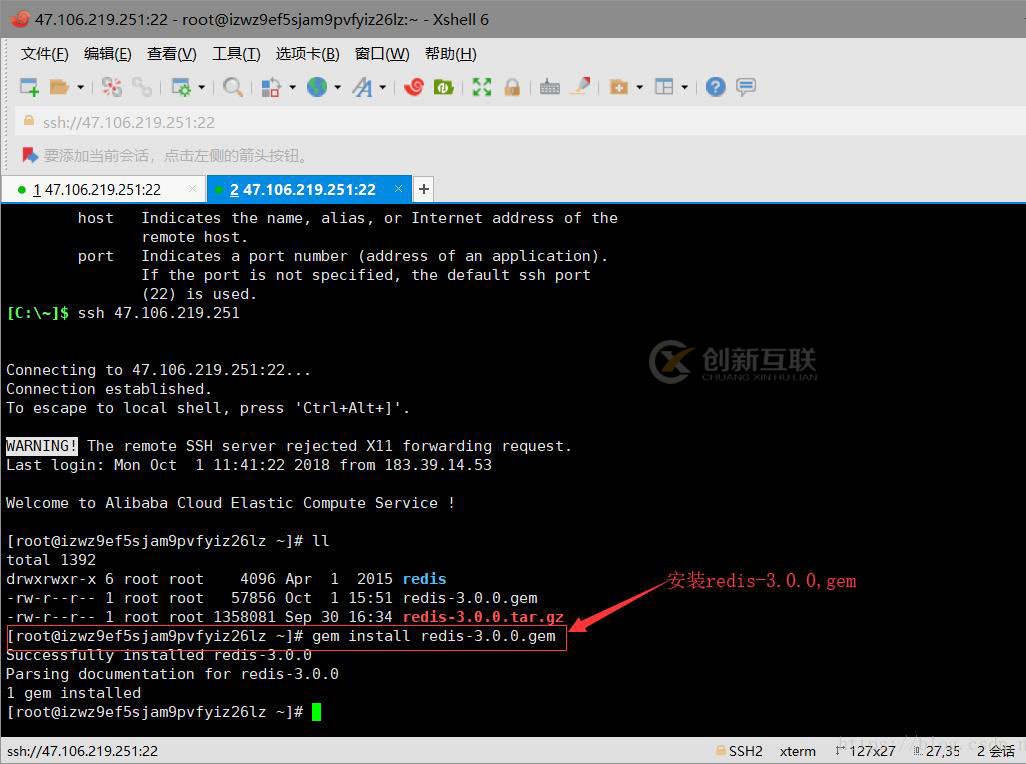Toggle full screen mode icon

coord(482,87)
